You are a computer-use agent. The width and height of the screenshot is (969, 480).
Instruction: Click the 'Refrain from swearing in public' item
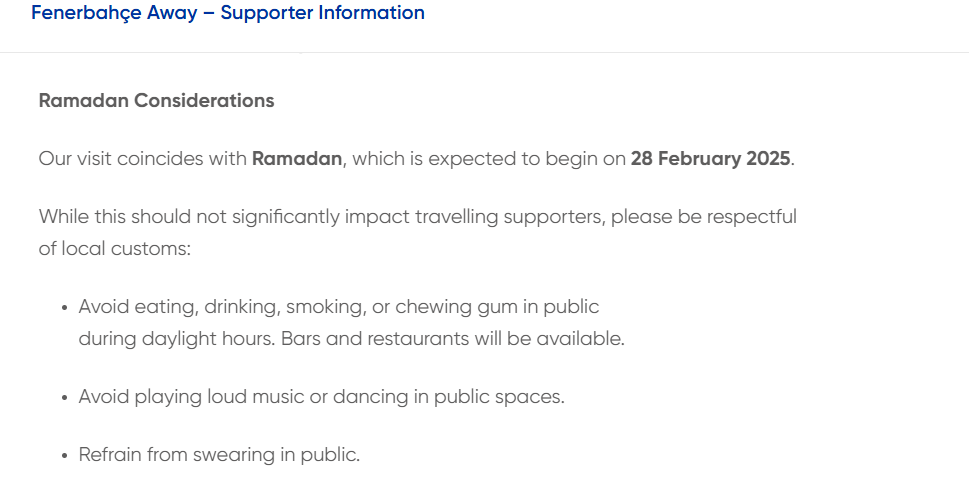coord(219,455)
